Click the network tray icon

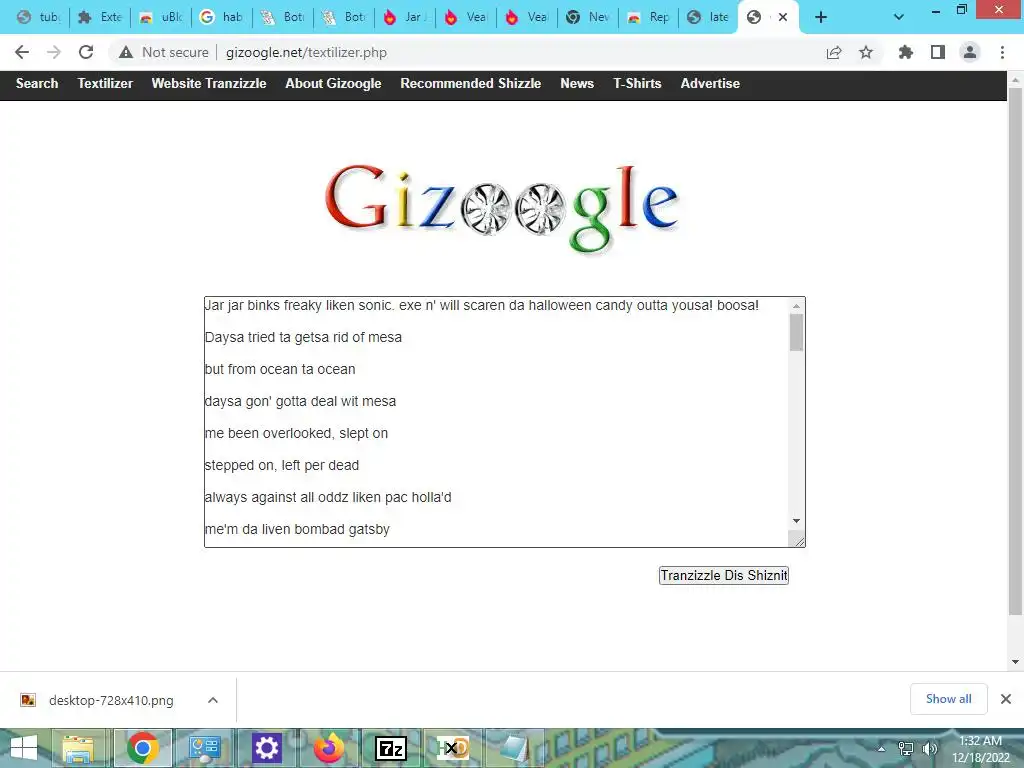906,748
